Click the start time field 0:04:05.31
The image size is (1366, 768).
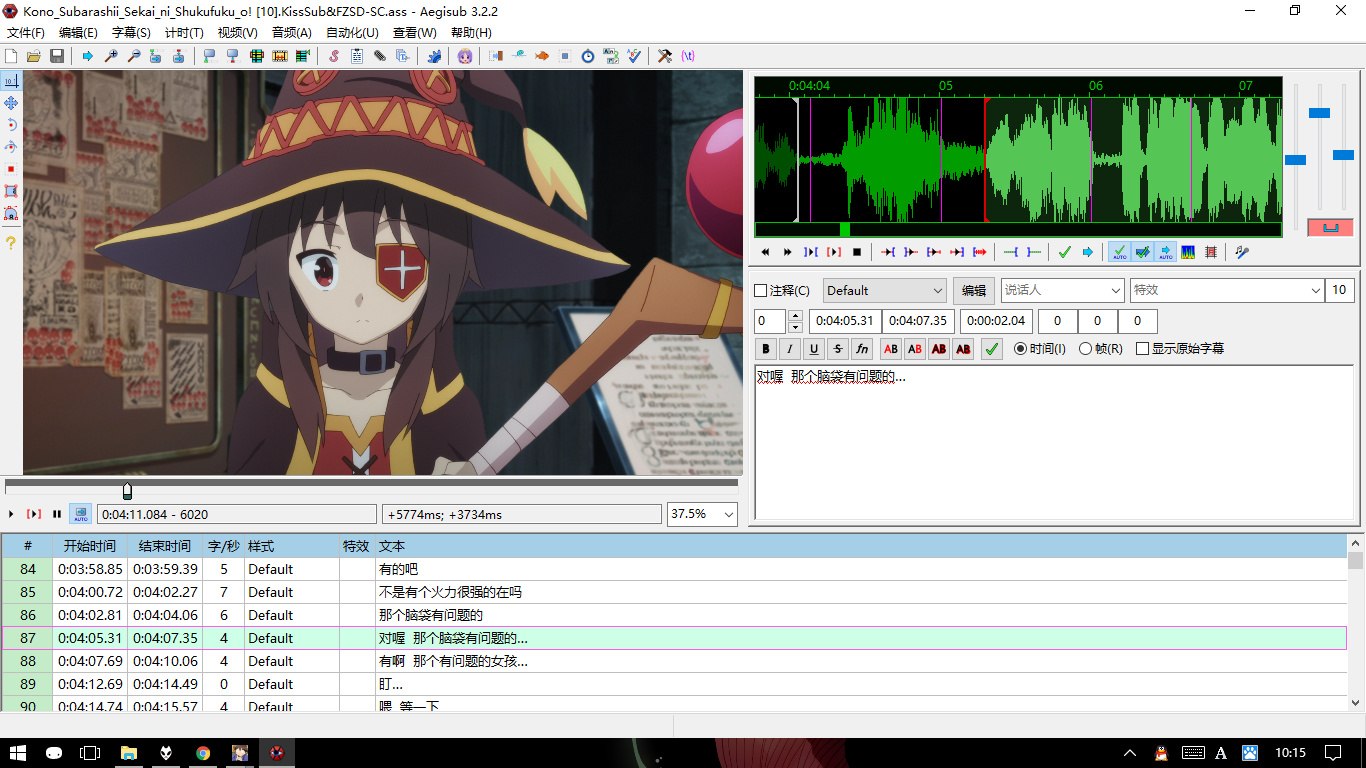[x=844, y=321]
